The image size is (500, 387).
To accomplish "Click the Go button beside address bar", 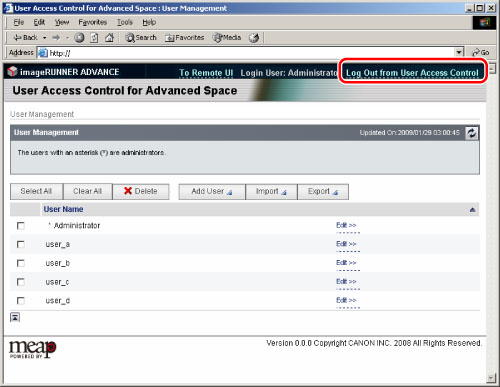I will 480,52.
